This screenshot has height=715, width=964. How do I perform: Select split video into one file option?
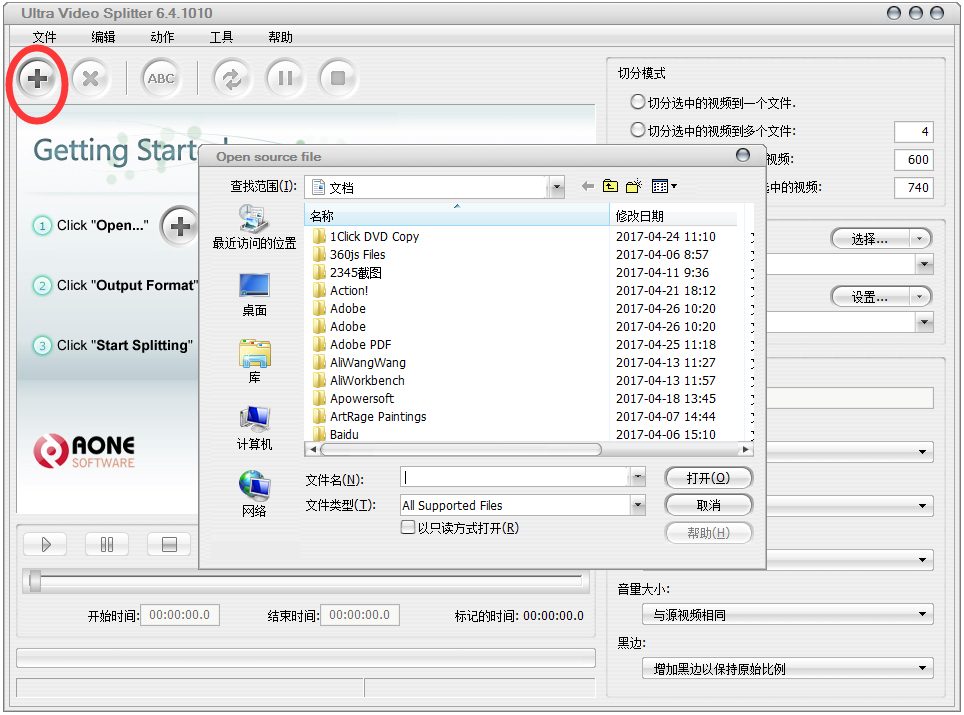(638, 102)
